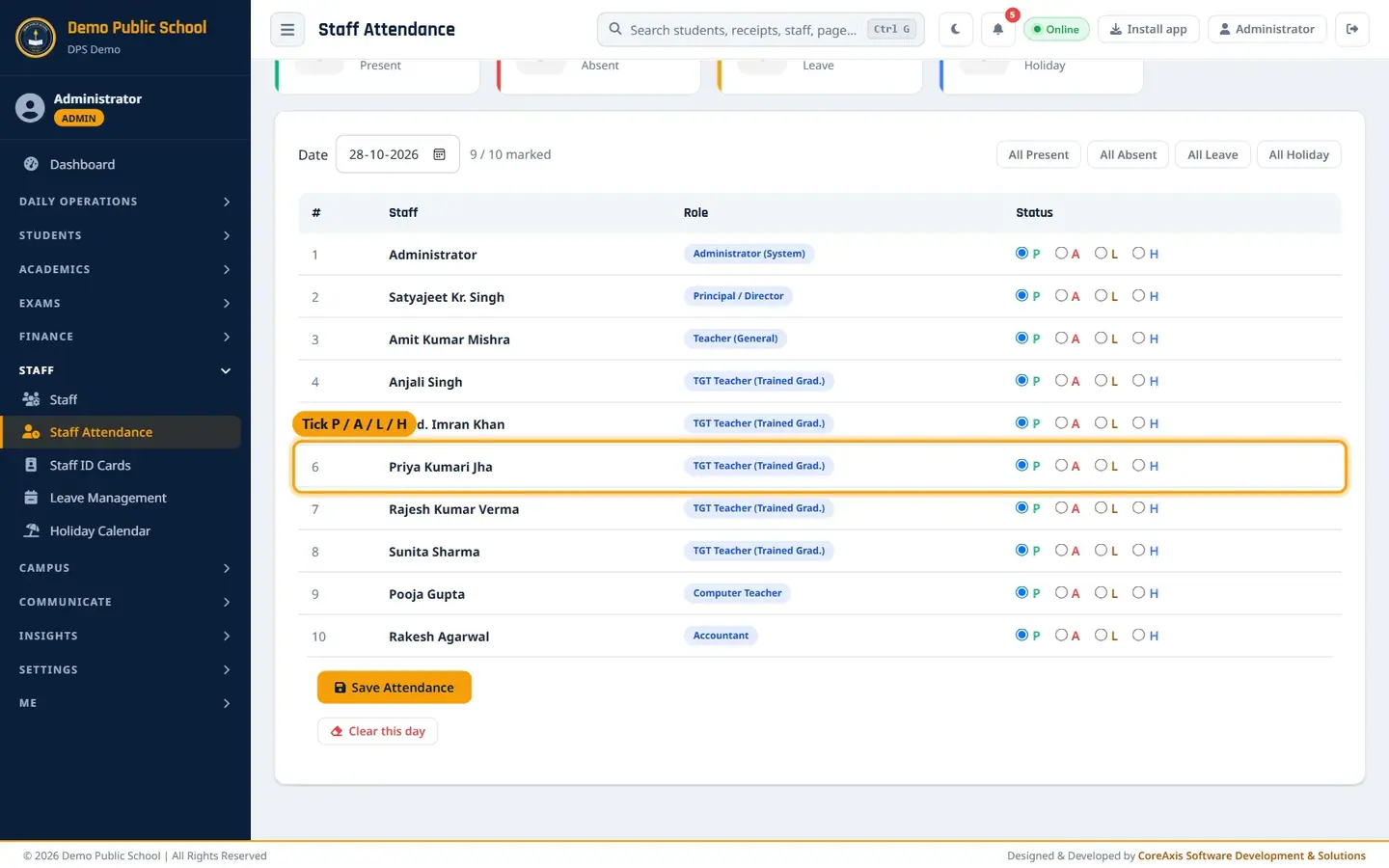Click the logout arrow icon
Screen dimensions: 1389x868
pyautogui.click(x=1352, y=29)
